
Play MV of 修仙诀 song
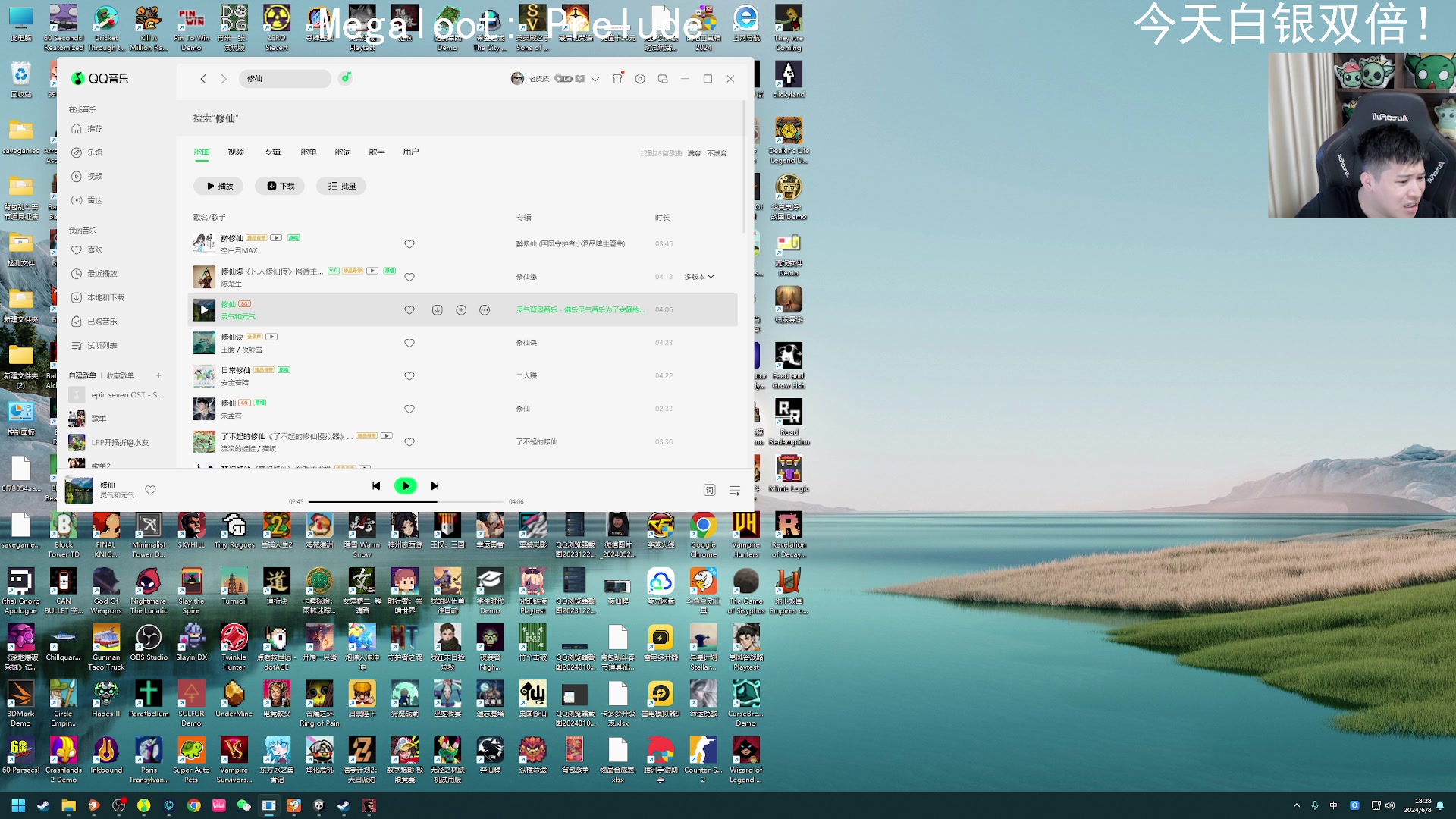(x=271, y=337)
